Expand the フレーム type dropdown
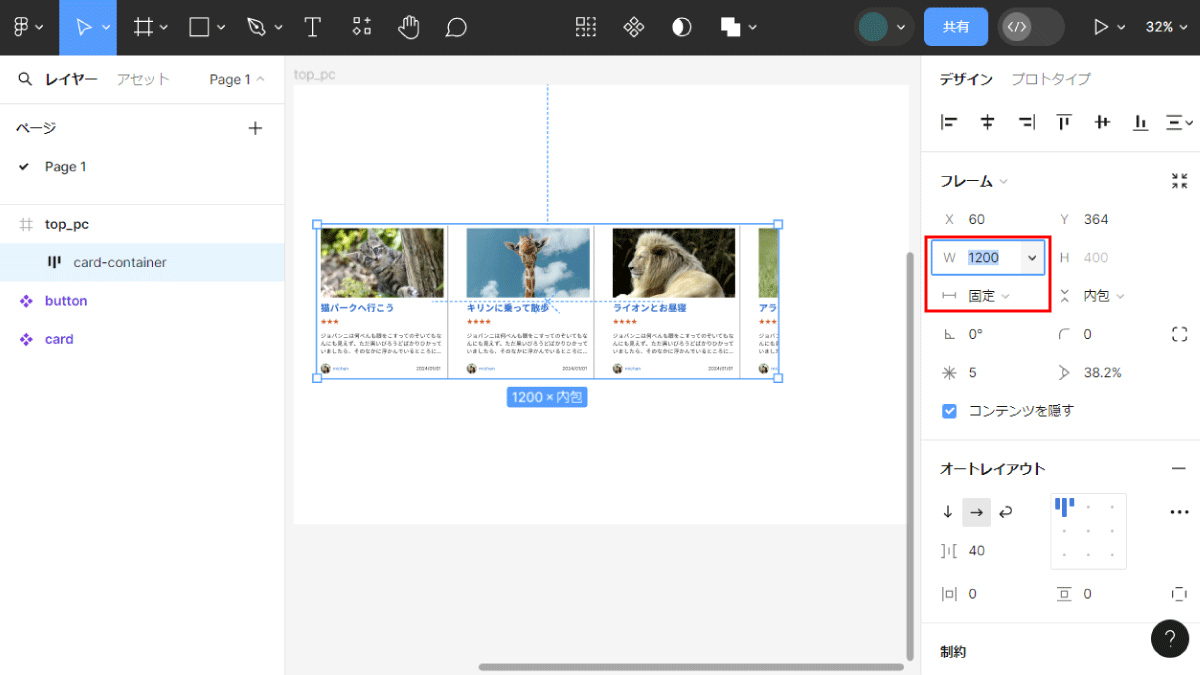The height and width of the screenshot is (675, 1200). [973, 181]
